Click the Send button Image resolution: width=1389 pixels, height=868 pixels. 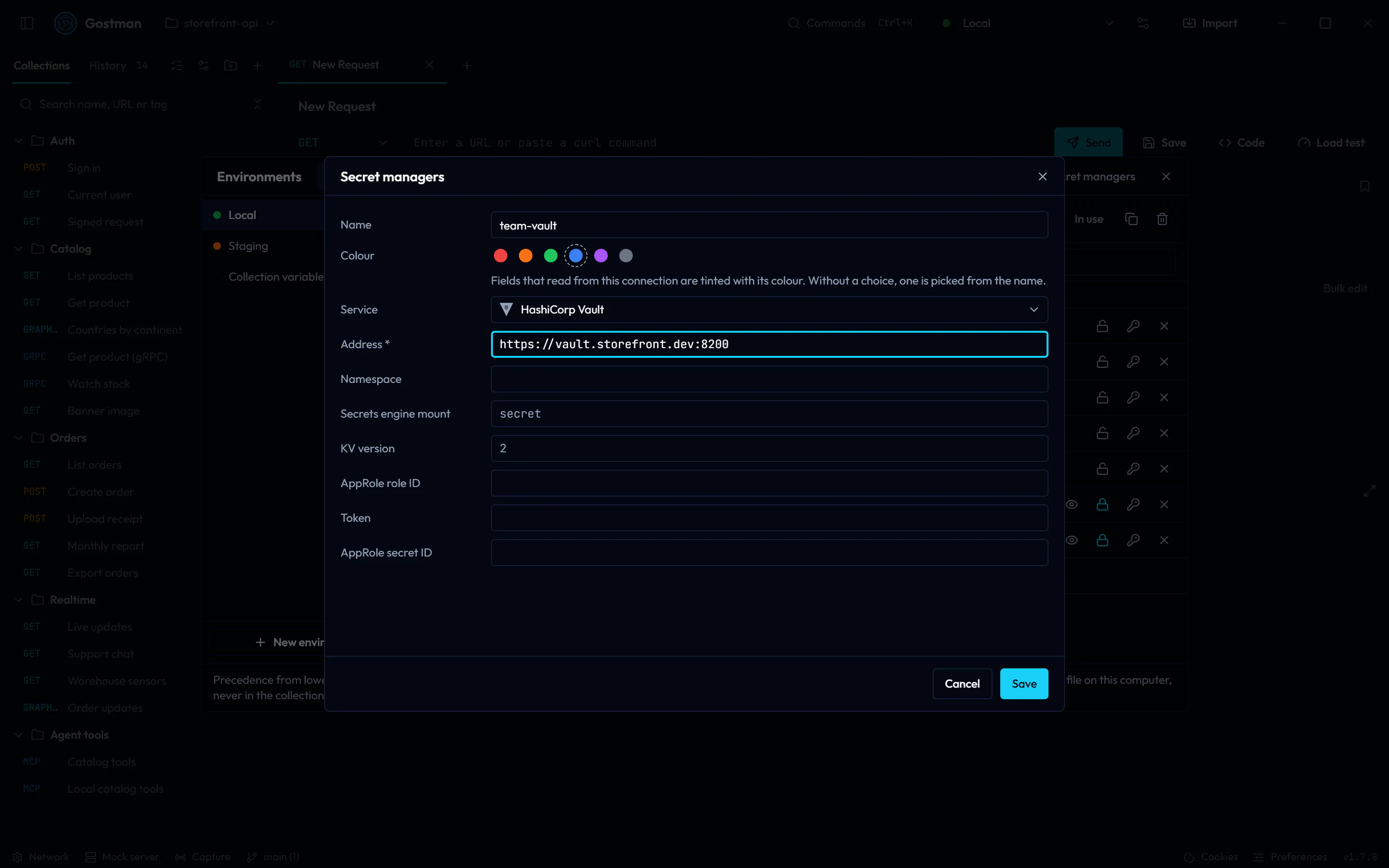pyautogui.click(x=1088, y=142)
